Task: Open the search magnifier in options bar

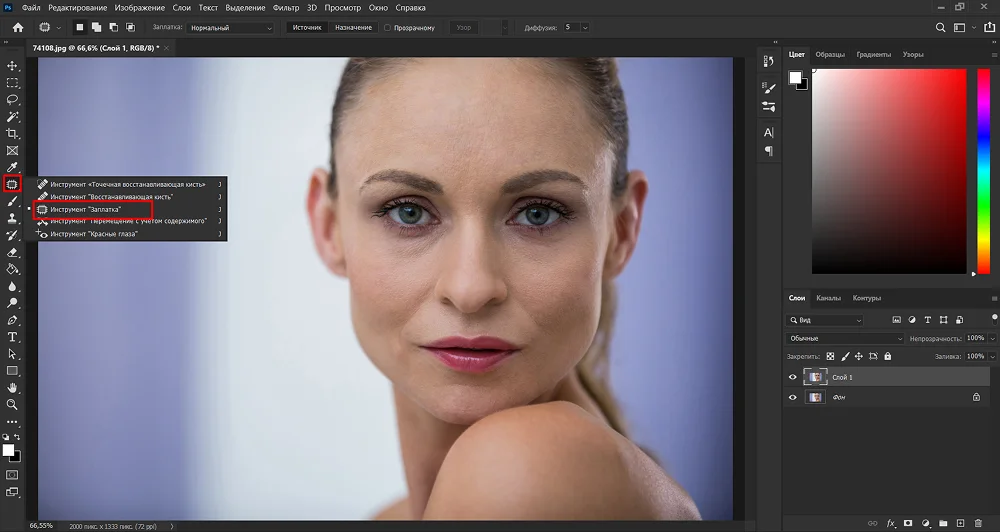Action: point(940,27)
